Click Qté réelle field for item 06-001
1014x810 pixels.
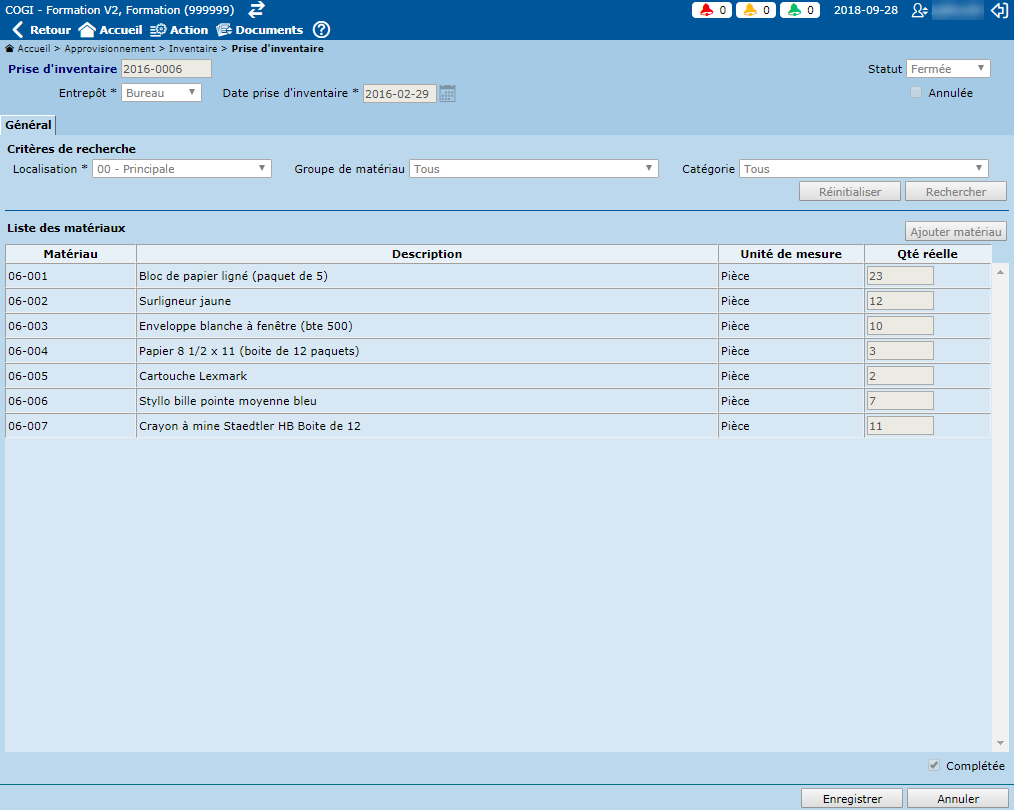[x=899, y=276]
